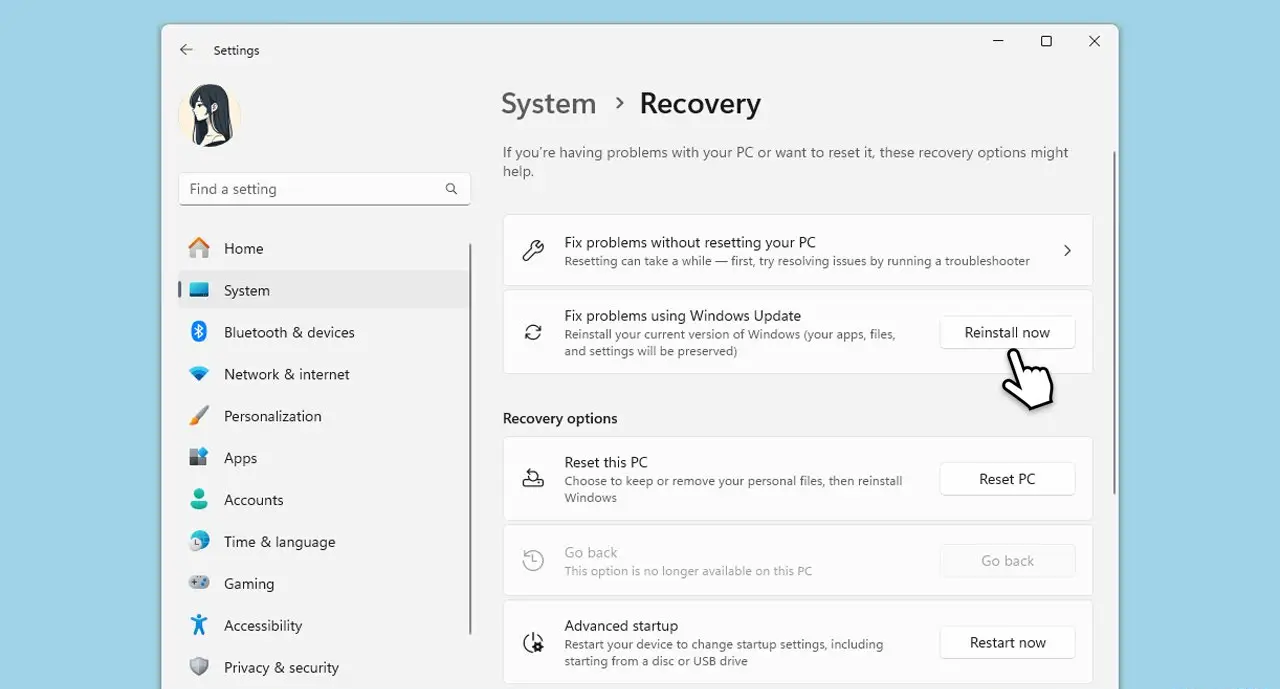
Task: Click the Advanced startup title text
Action: click(621, 626)
